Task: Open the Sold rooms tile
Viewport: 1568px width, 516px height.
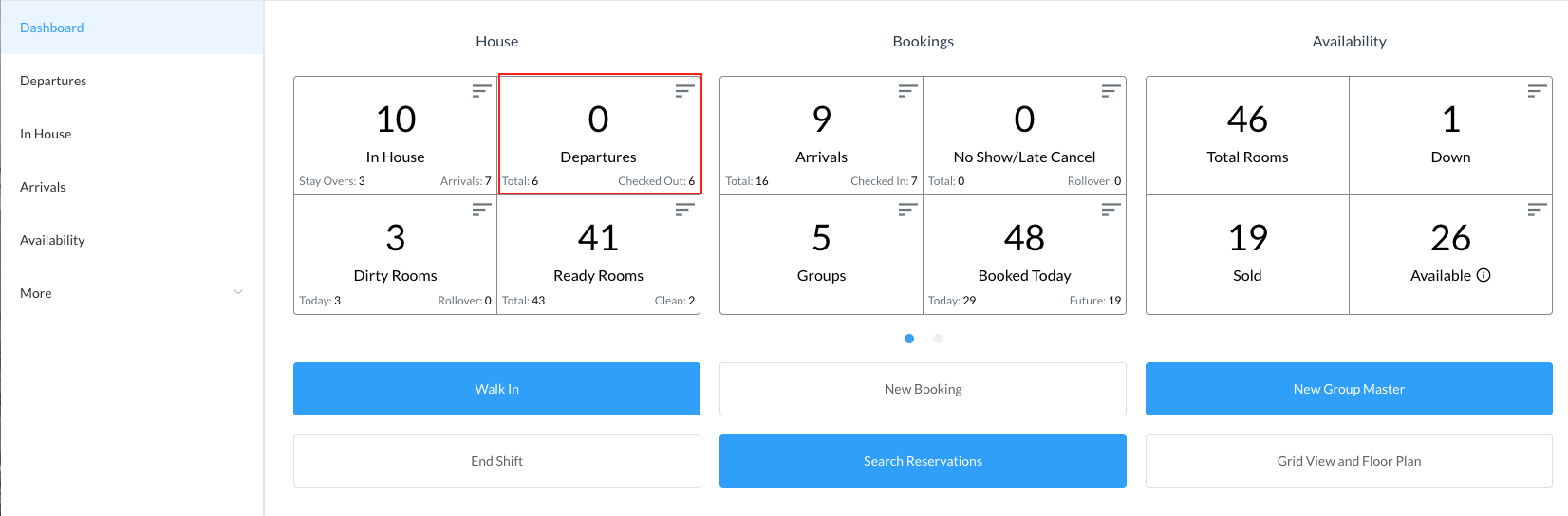Action: (1247, 253)
